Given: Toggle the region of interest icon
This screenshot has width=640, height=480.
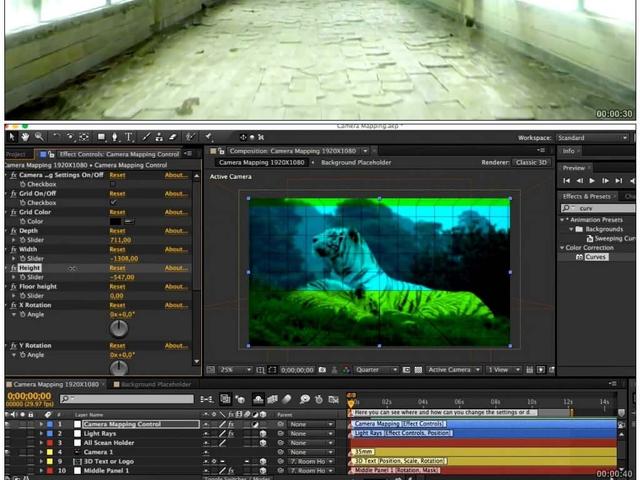Looking at the screenshot, I should 406,370.
